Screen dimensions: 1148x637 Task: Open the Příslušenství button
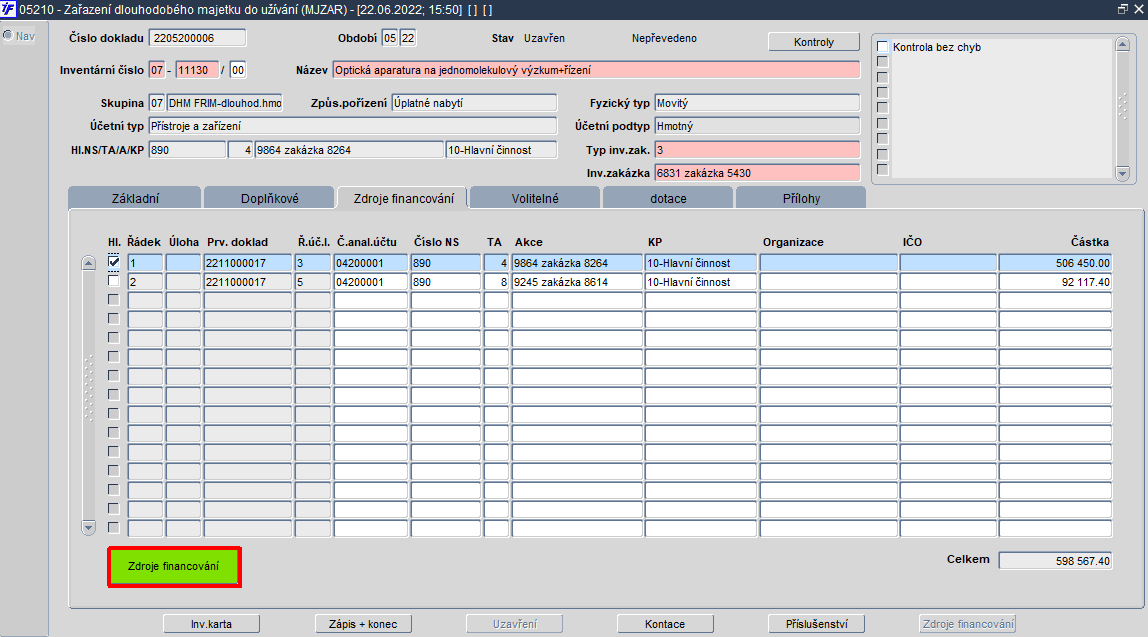tap(816, 624)
